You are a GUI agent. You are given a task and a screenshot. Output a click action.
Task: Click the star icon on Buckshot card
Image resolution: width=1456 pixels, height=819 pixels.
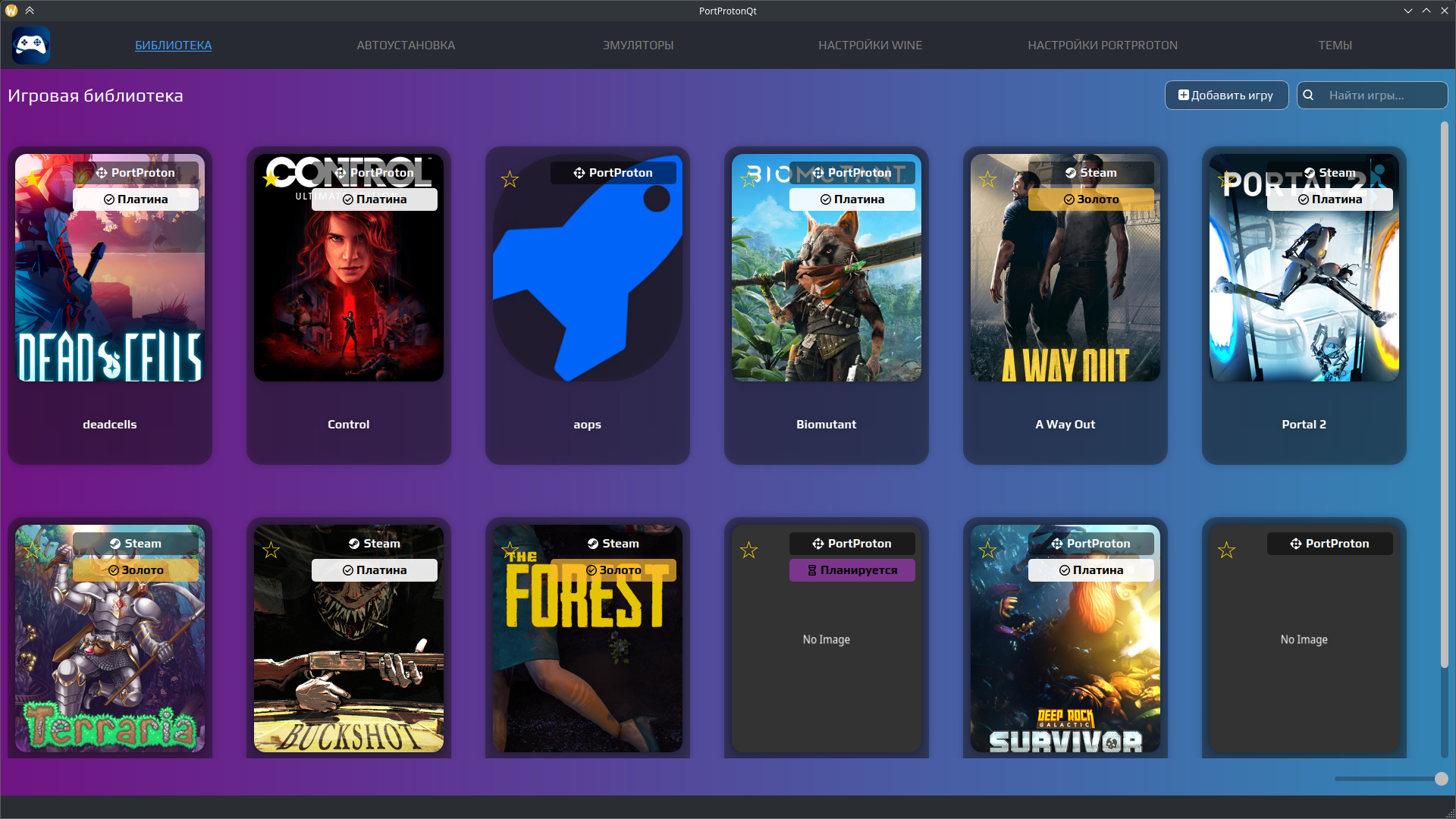point(271,551)
